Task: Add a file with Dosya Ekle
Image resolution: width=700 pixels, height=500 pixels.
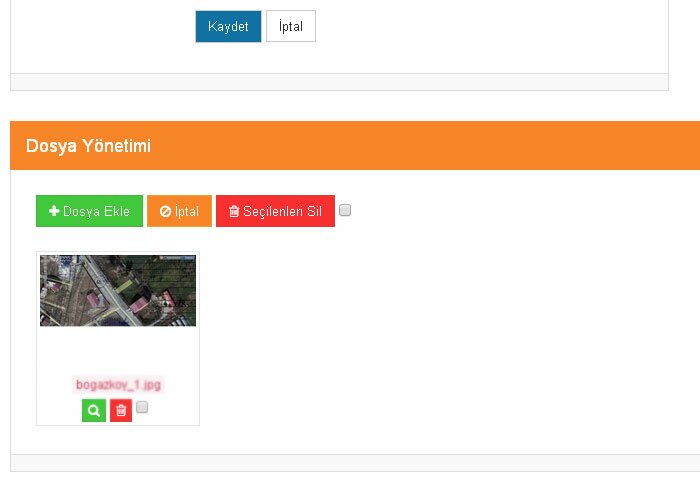Action: click(x=89, y=211)
